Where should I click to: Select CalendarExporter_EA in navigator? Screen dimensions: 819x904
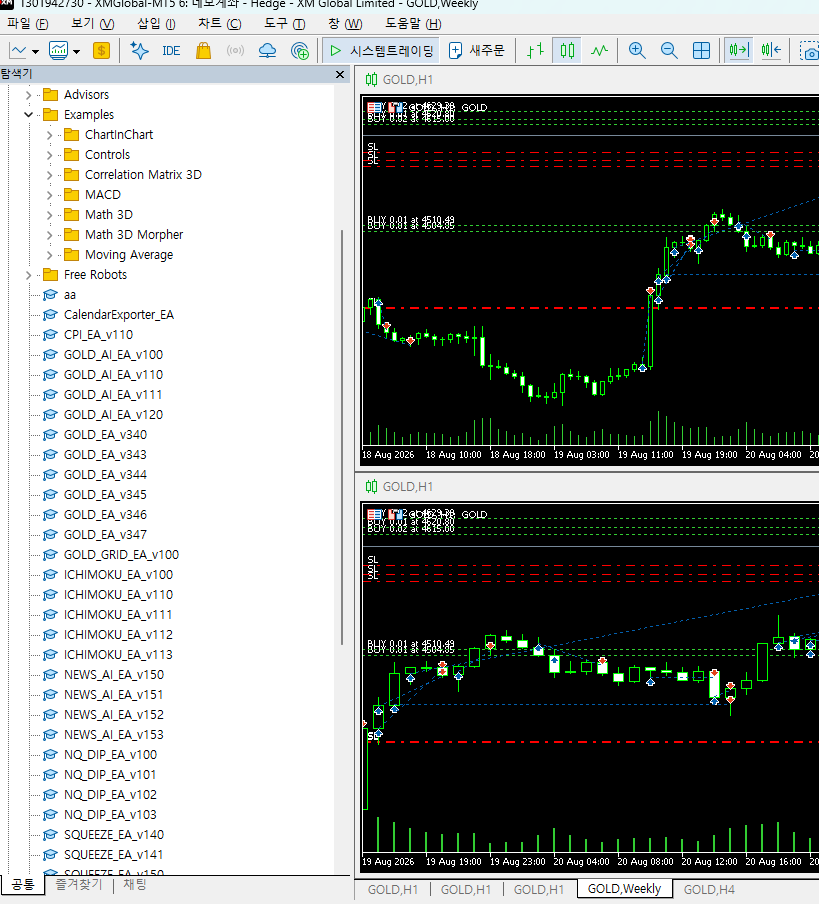click(119, 315)
